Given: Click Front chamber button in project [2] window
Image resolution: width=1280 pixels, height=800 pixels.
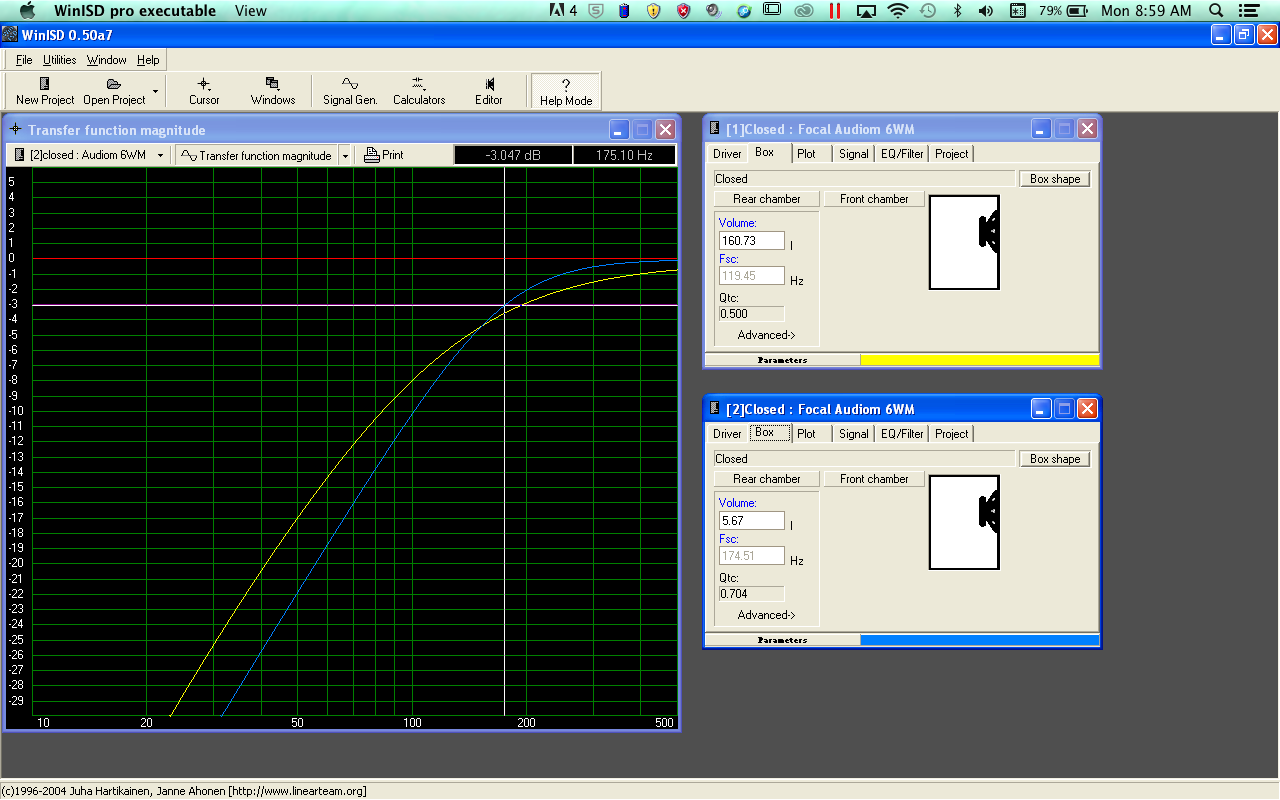Looking at the screenshot, I should click(x=874, y=479).
